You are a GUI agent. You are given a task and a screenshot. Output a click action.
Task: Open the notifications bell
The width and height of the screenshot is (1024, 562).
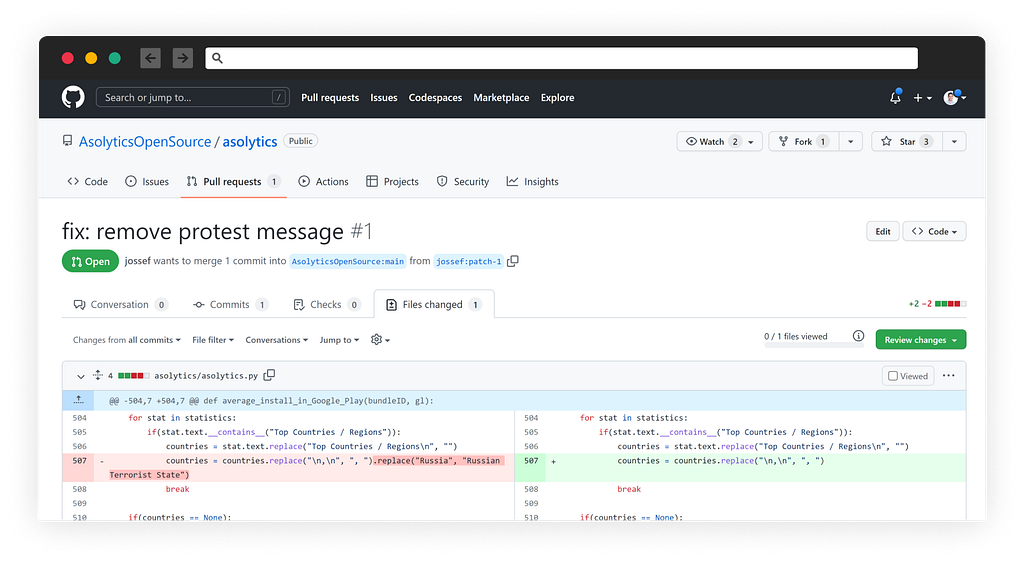click(895, 97)
